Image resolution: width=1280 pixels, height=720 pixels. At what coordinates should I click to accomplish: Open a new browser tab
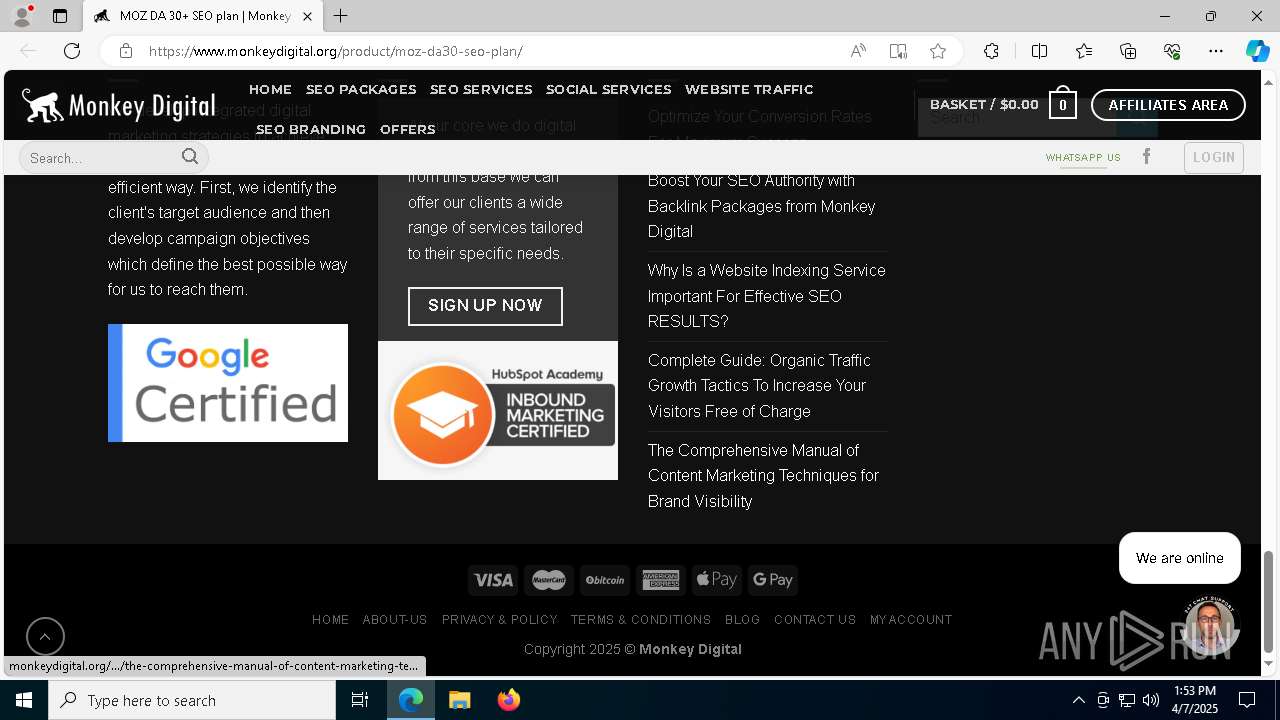[x=340, y=16]
